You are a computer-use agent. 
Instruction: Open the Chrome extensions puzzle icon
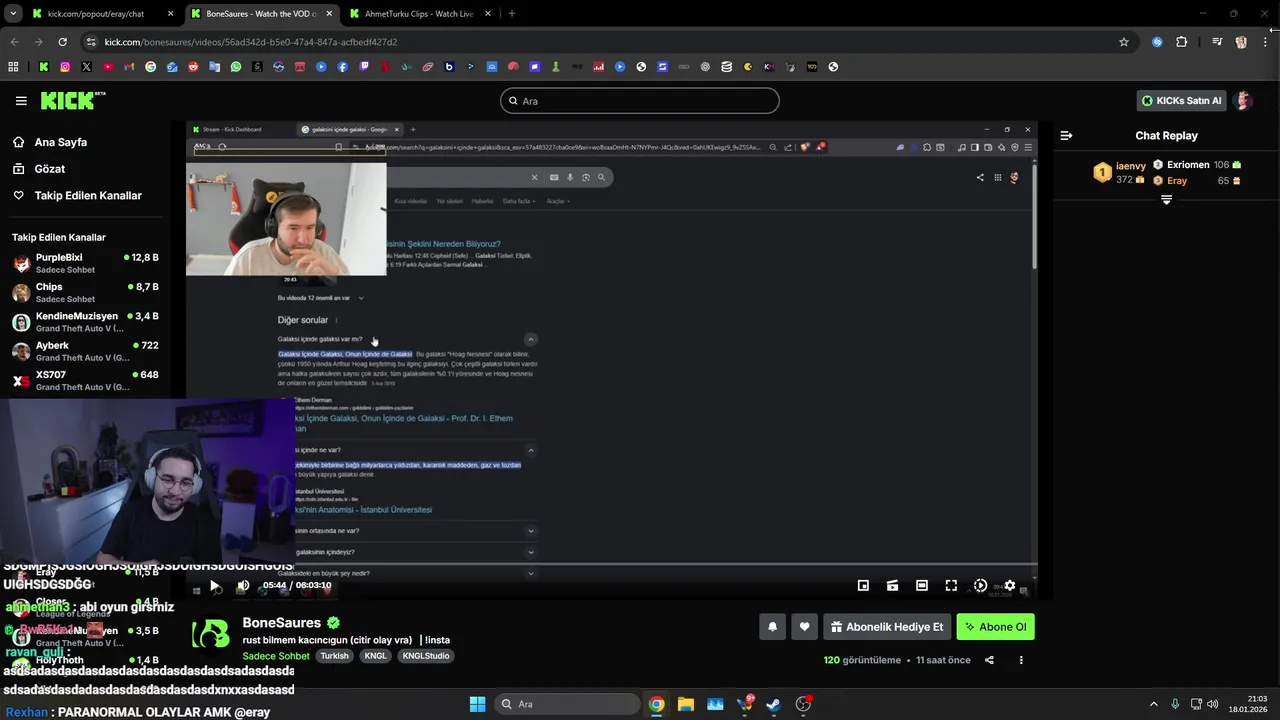point(1182,42)
